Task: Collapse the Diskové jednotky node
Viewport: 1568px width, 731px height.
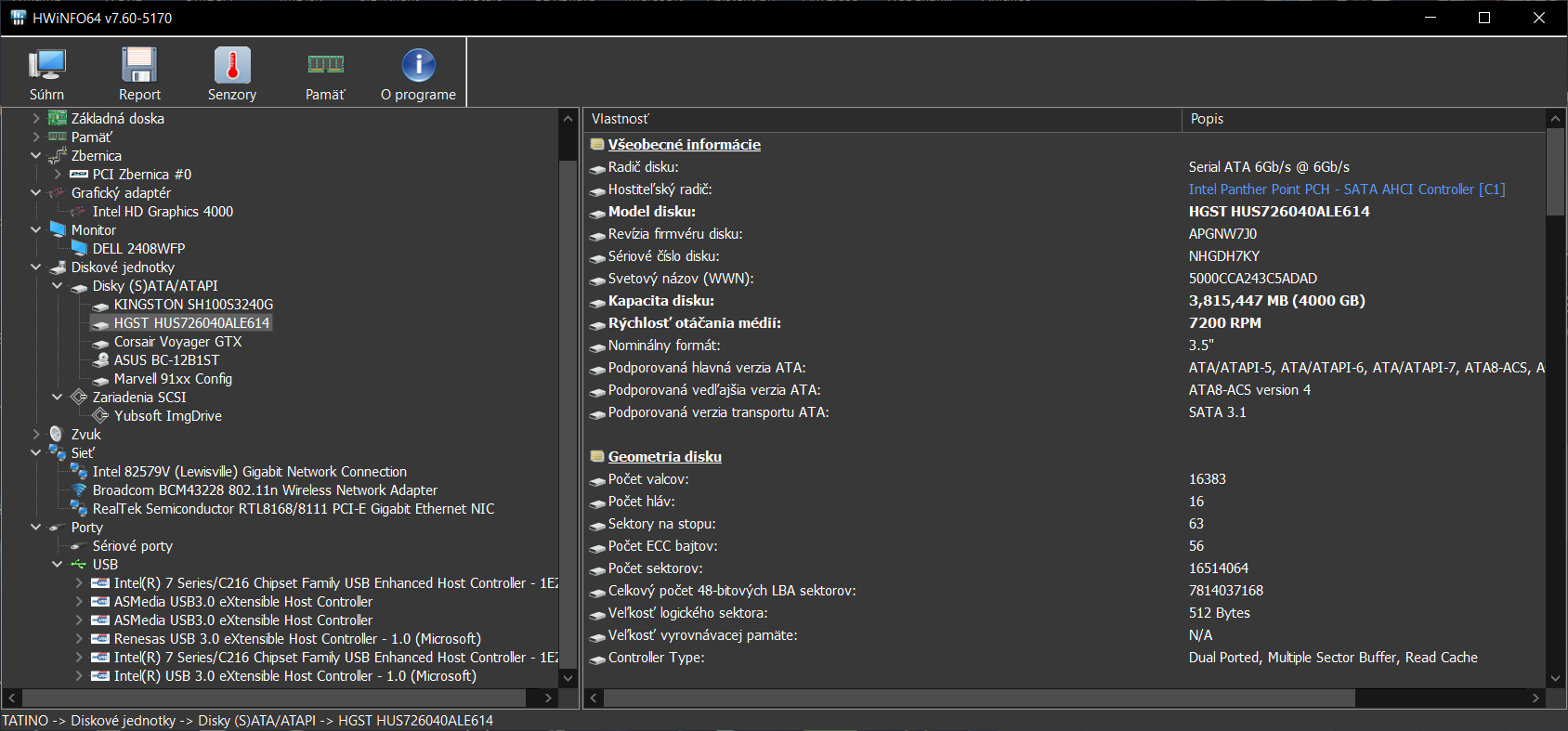Action: [36, 268]
